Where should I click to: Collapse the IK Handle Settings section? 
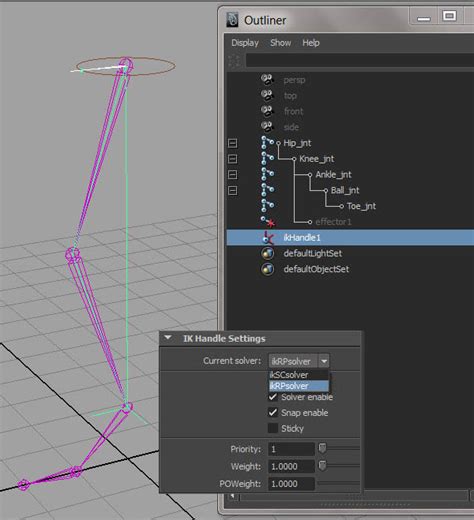tap(168, 338)
